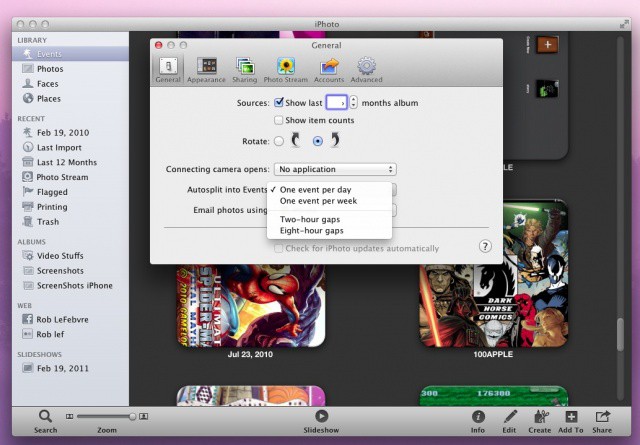The image size is (640, 445).
Task: Choose Two-hour gaps option
Action: point(329,219)
